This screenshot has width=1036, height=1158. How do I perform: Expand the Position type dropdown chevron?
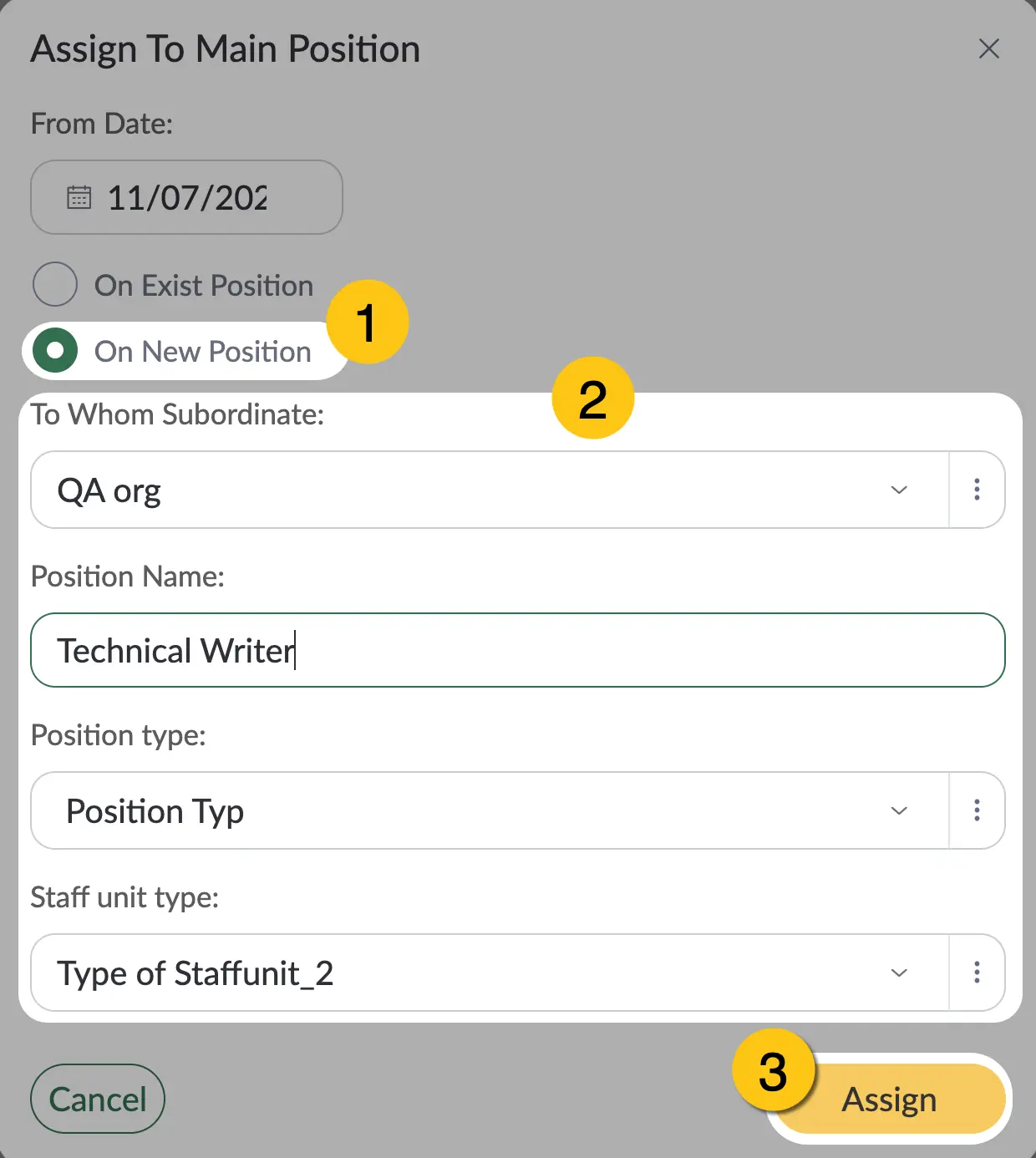tap(899, 810)
